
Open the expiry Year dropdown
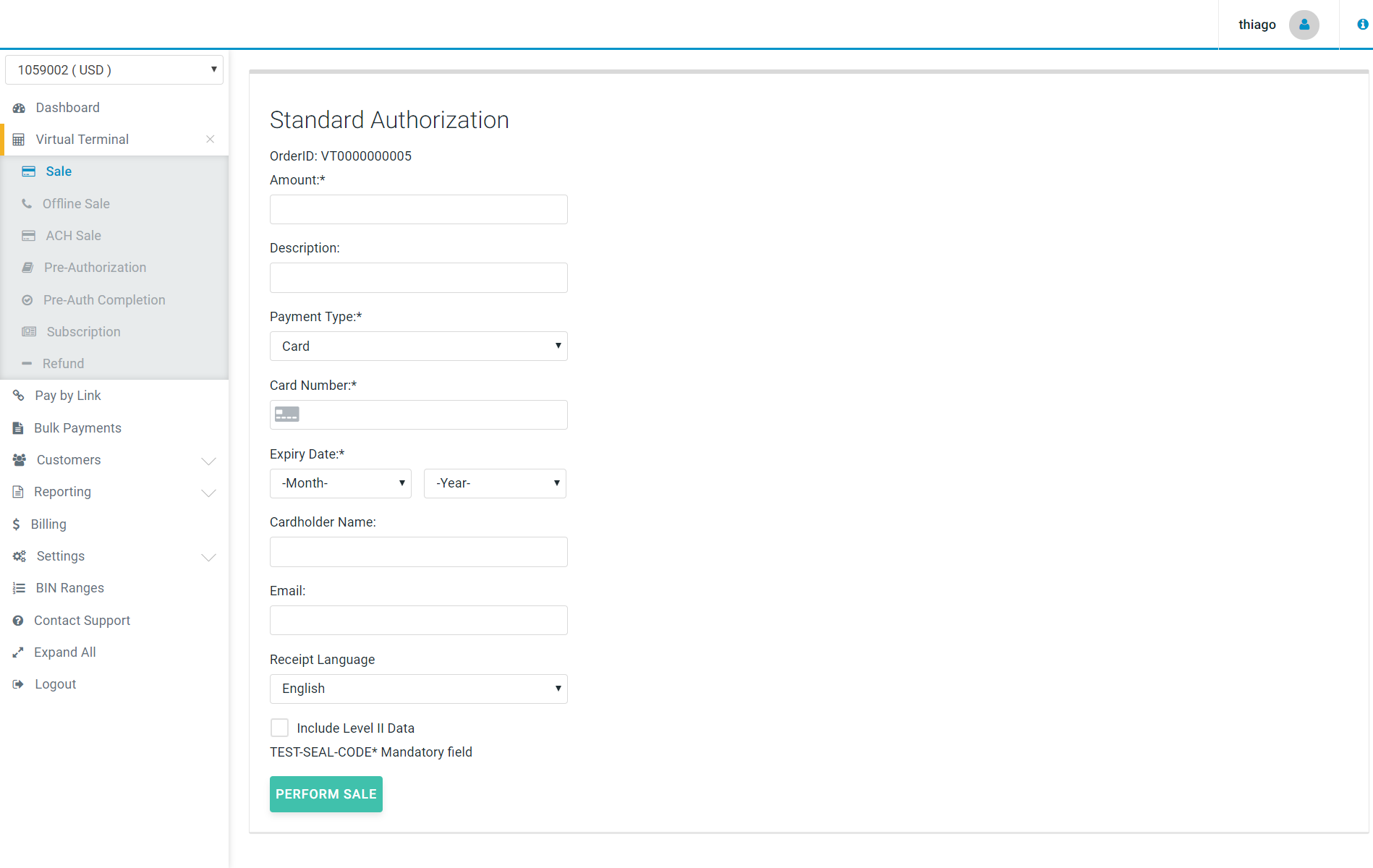click(x=495, y=483)
